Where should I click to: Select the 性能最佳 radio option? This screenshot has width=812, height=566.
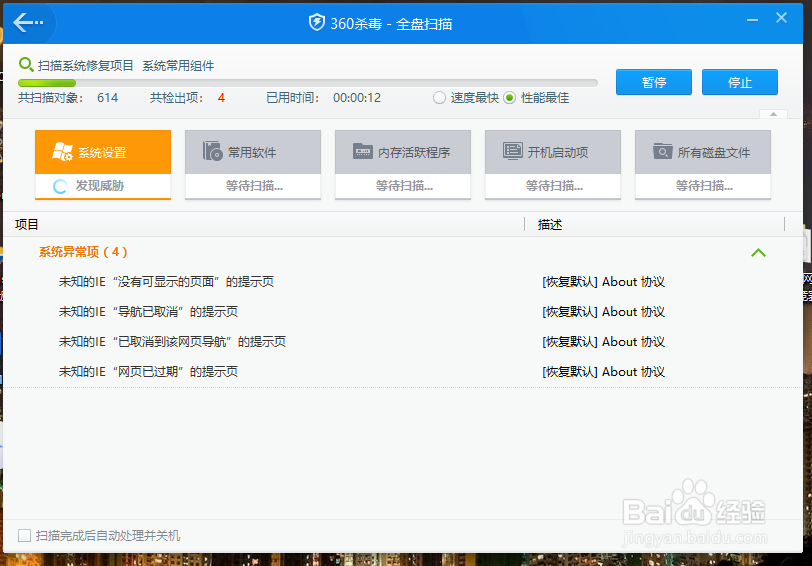[510, 97]
